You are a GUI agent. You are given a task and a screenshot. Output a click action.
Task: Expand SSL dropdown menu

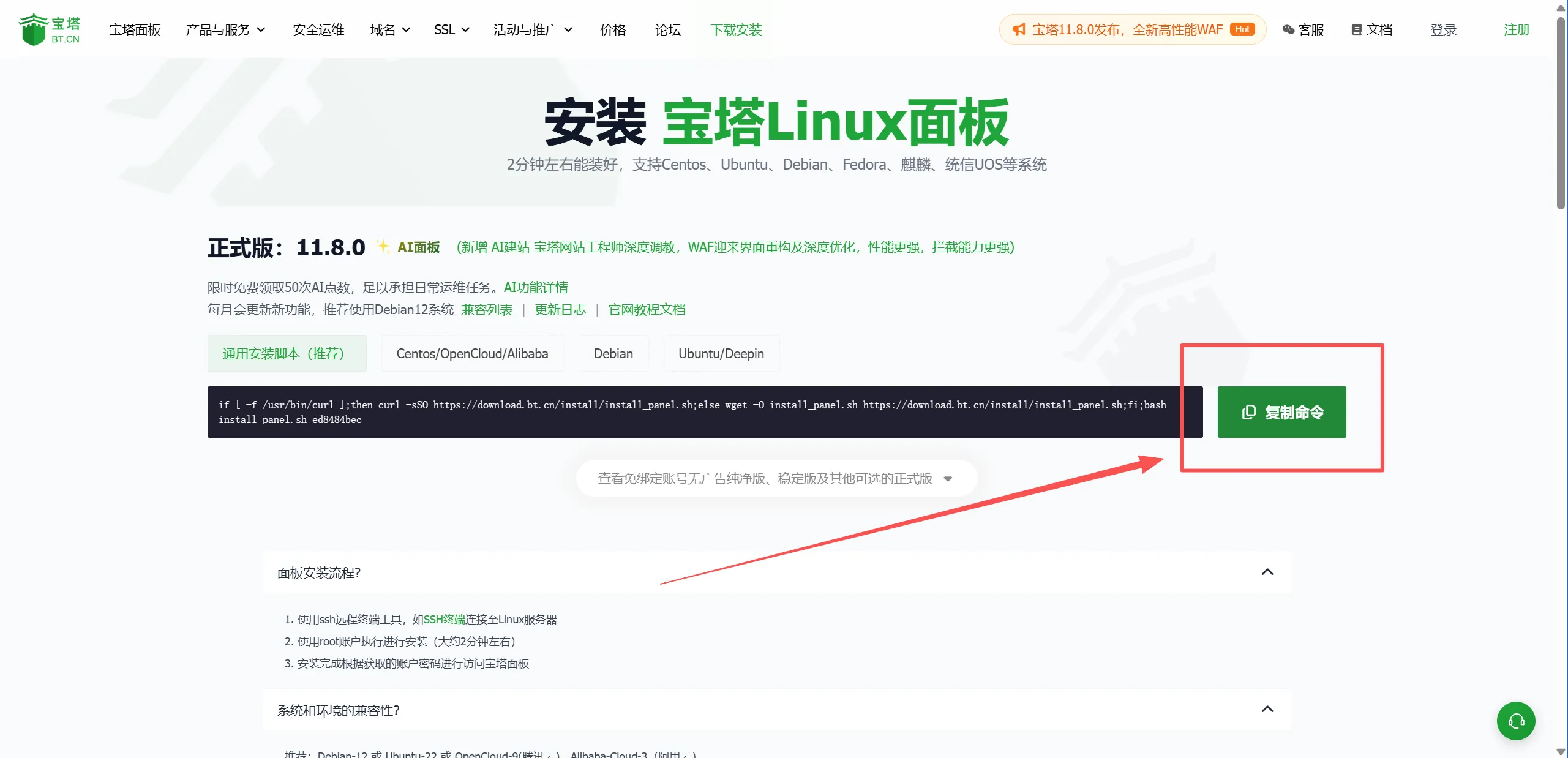click(451, 29)
